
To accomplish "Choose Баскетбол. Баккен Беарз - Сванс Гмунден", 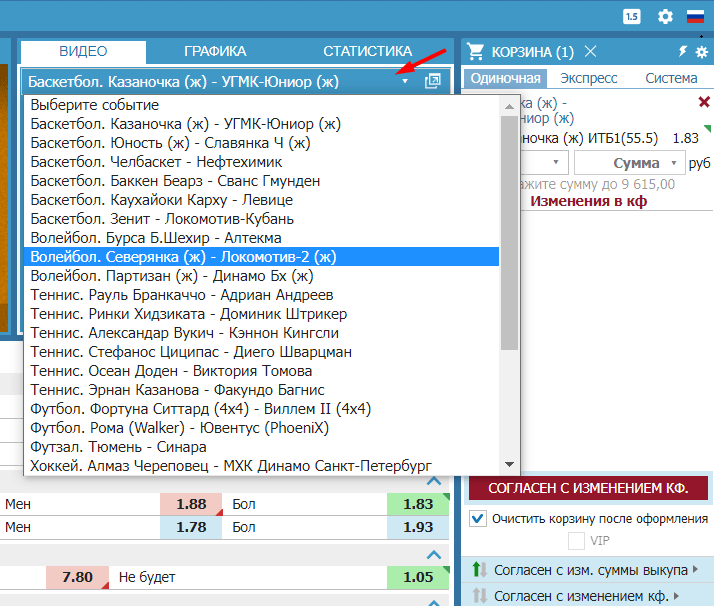I will point(261,181).
